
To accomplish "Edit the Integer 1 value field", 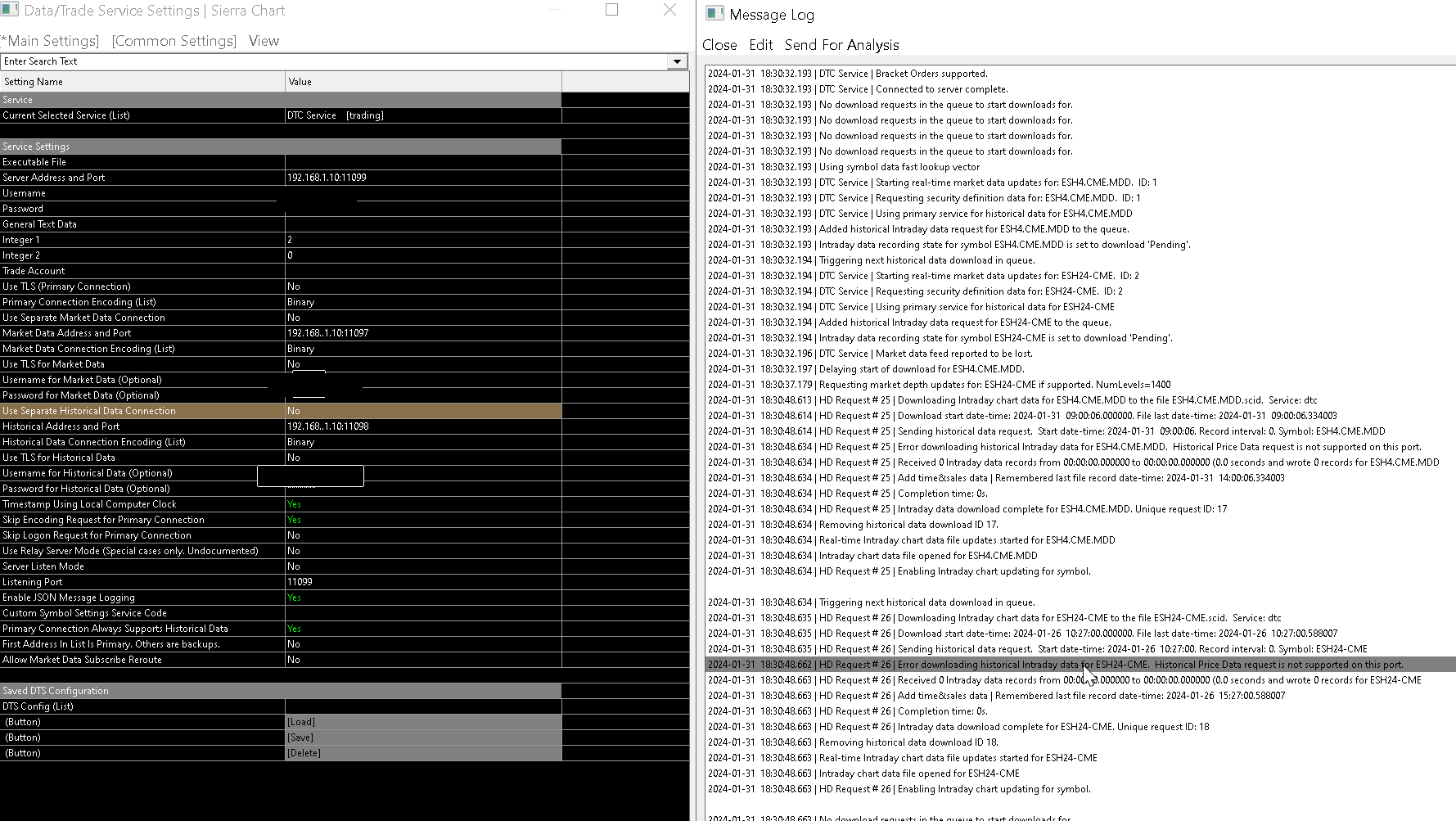I will click(x=423, y=240).
